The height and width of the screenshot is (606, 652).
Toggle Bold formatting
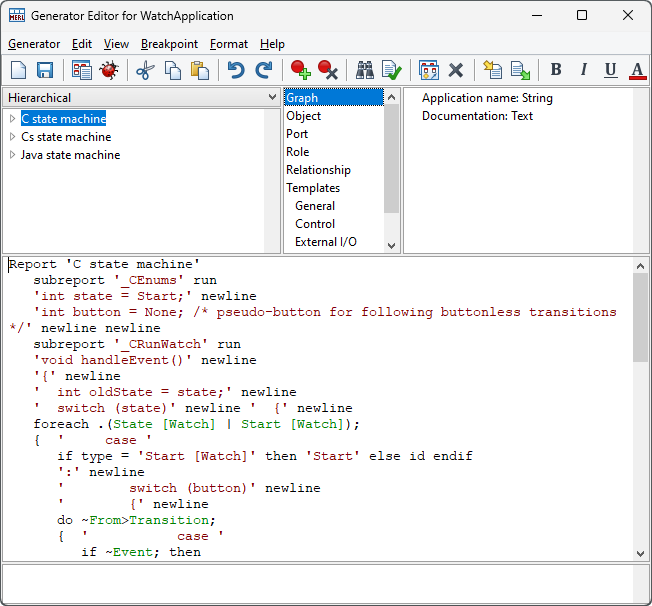(556, 69)
